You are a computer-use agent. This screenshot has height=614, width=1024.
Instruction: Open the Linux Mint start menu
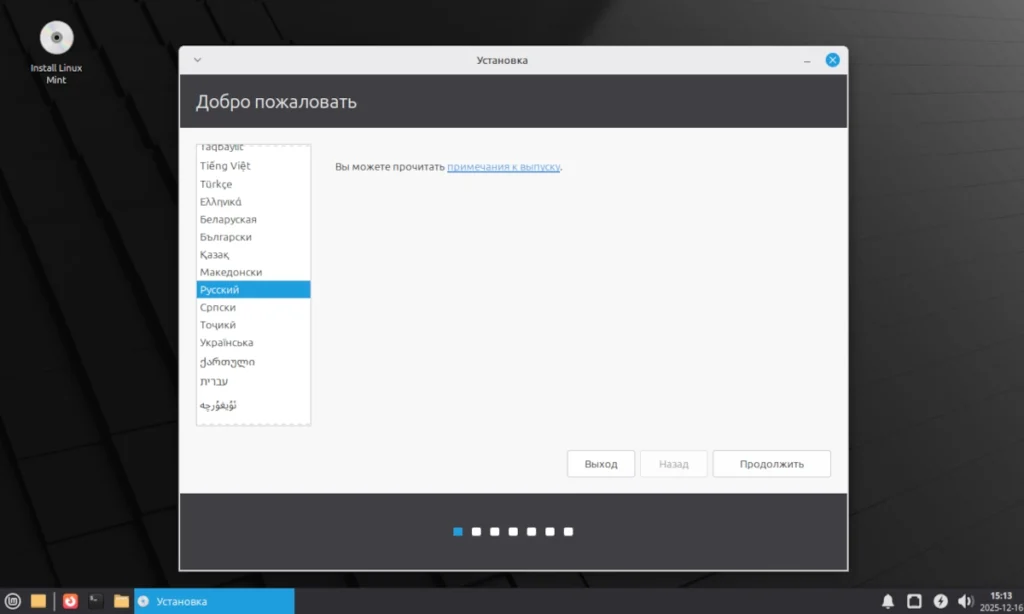coord(12,601)
